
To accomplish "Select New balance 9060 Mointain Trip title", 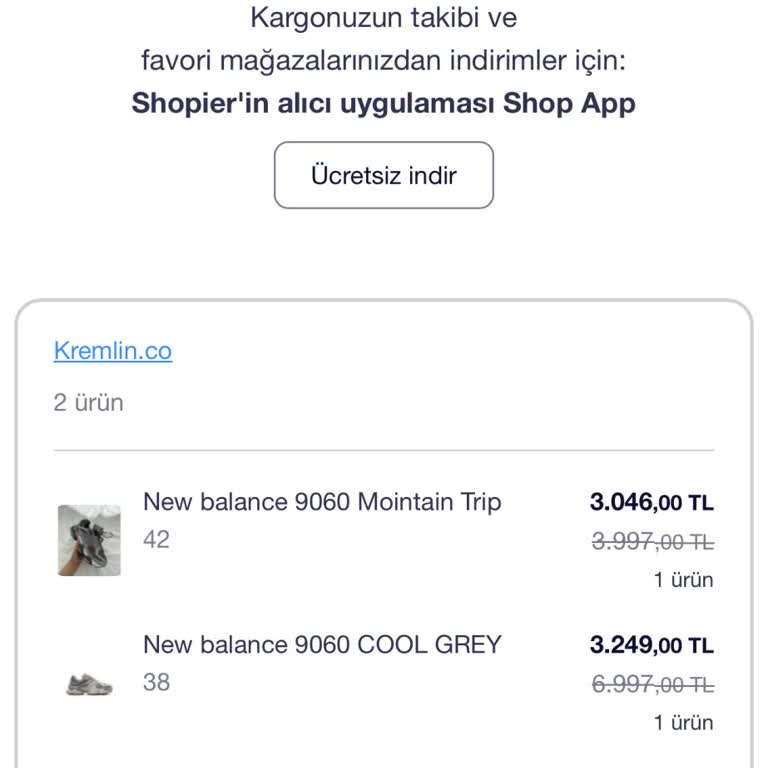I will click(322, 501).
